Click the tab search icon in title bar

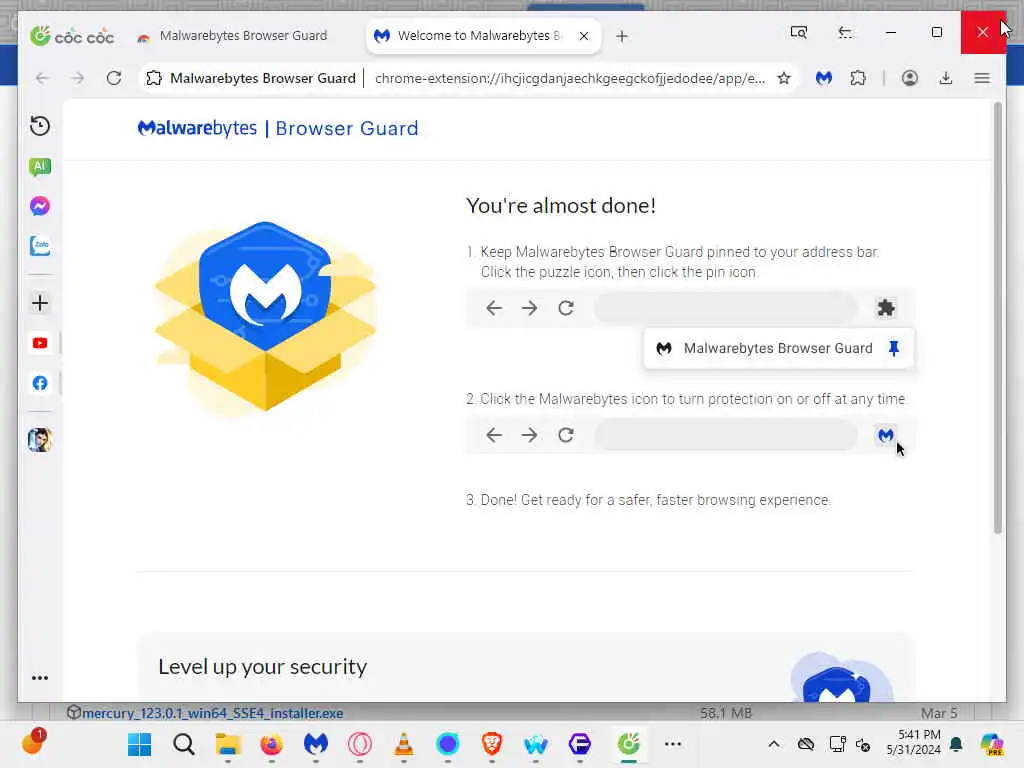click(799, 32)
